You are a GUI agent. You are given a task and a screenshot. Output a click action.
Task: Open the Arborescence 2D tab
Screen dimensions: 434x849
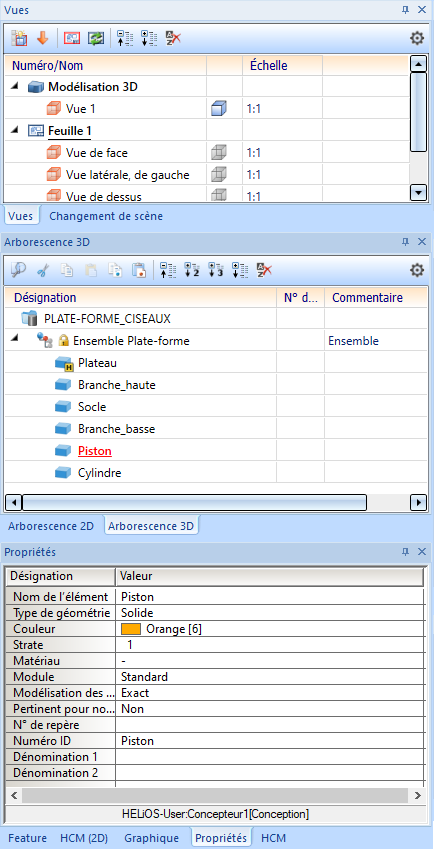(x=51, y=526)
